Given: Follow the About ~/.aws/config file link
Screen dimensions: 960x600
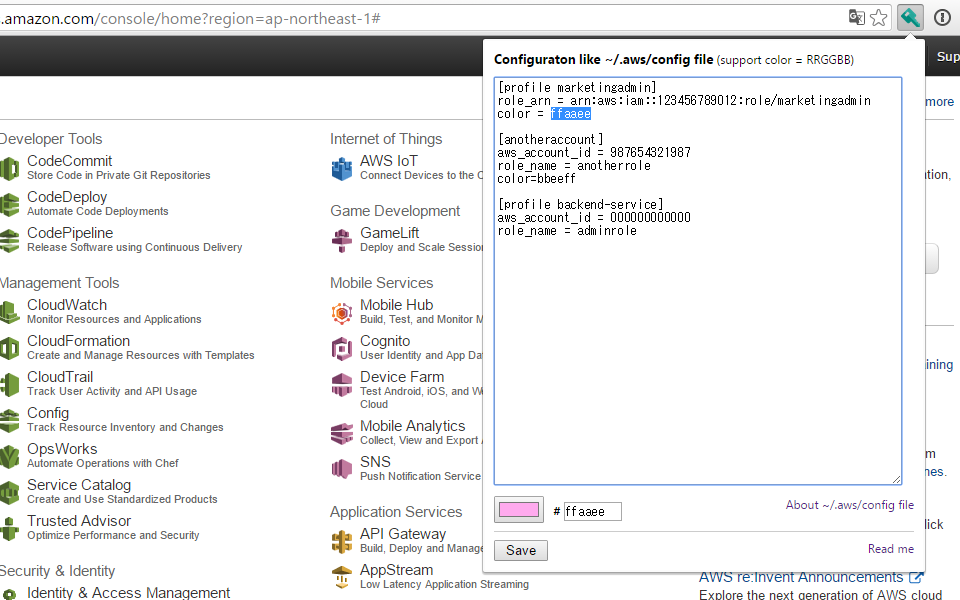Looking at the screenshot, I should click(x=849, y=505).
